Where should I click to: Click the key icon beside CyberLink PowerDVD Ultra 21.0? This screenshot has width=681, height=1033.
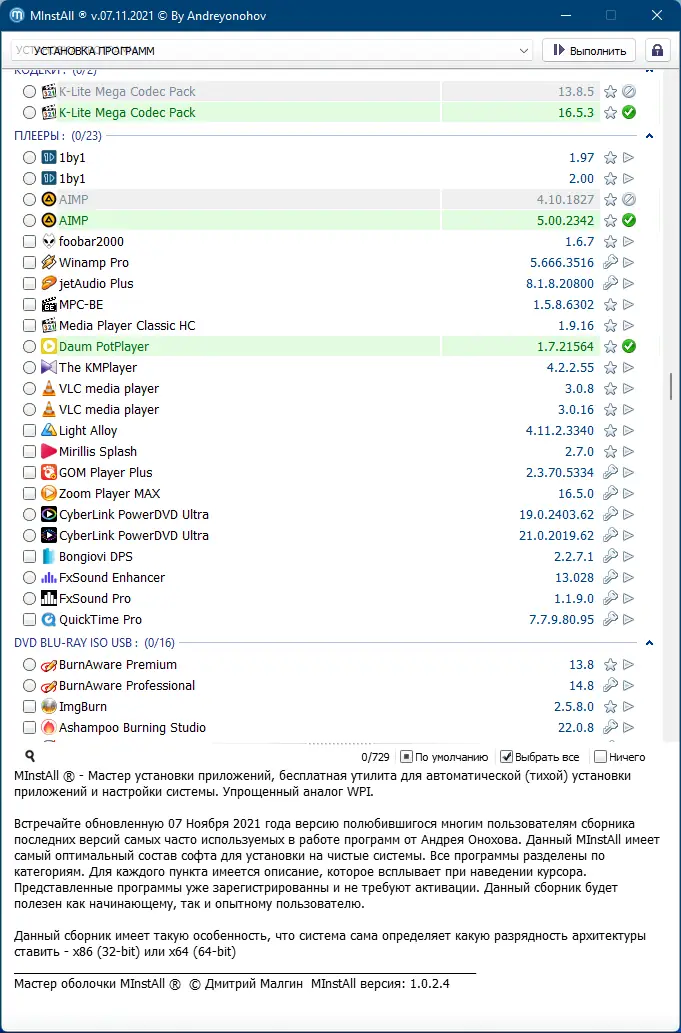(x=610, y=535)
